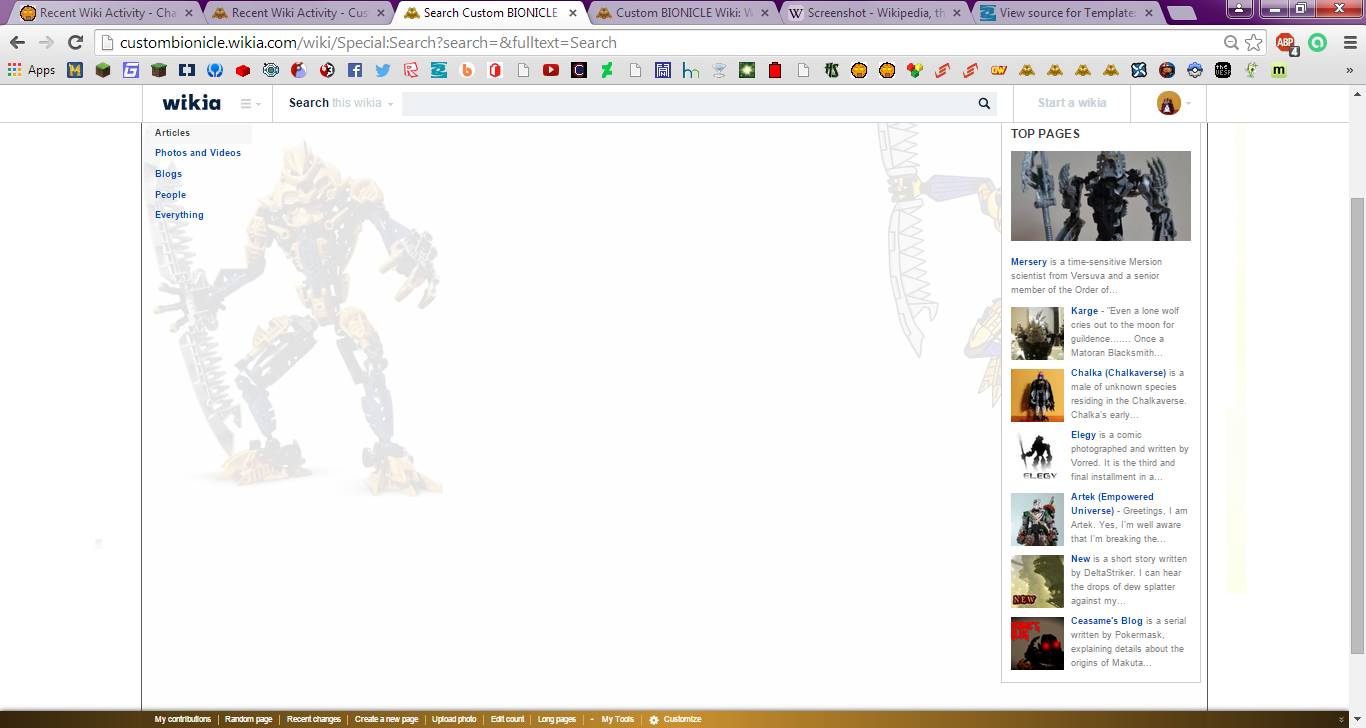
Task: Open the zoom magnifier icon in address bar
Action: coord(1231,43)
